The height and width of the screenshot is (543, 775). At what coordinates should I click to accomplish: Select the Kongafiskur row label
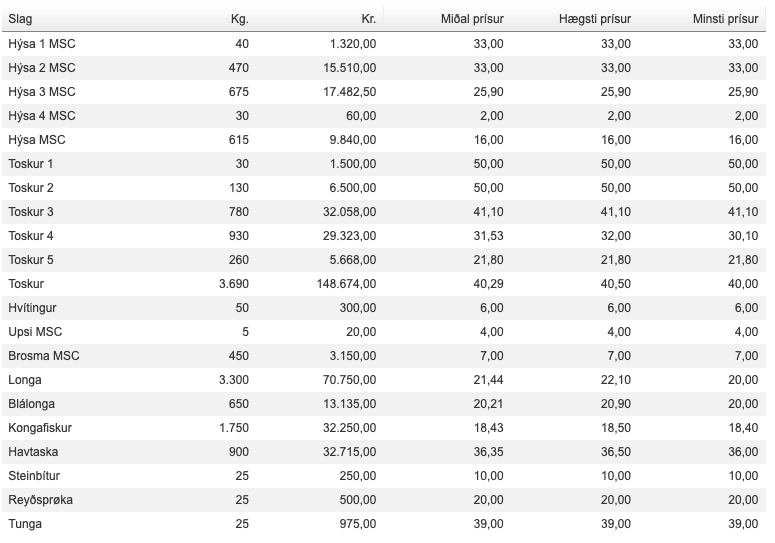click(39, 427)
